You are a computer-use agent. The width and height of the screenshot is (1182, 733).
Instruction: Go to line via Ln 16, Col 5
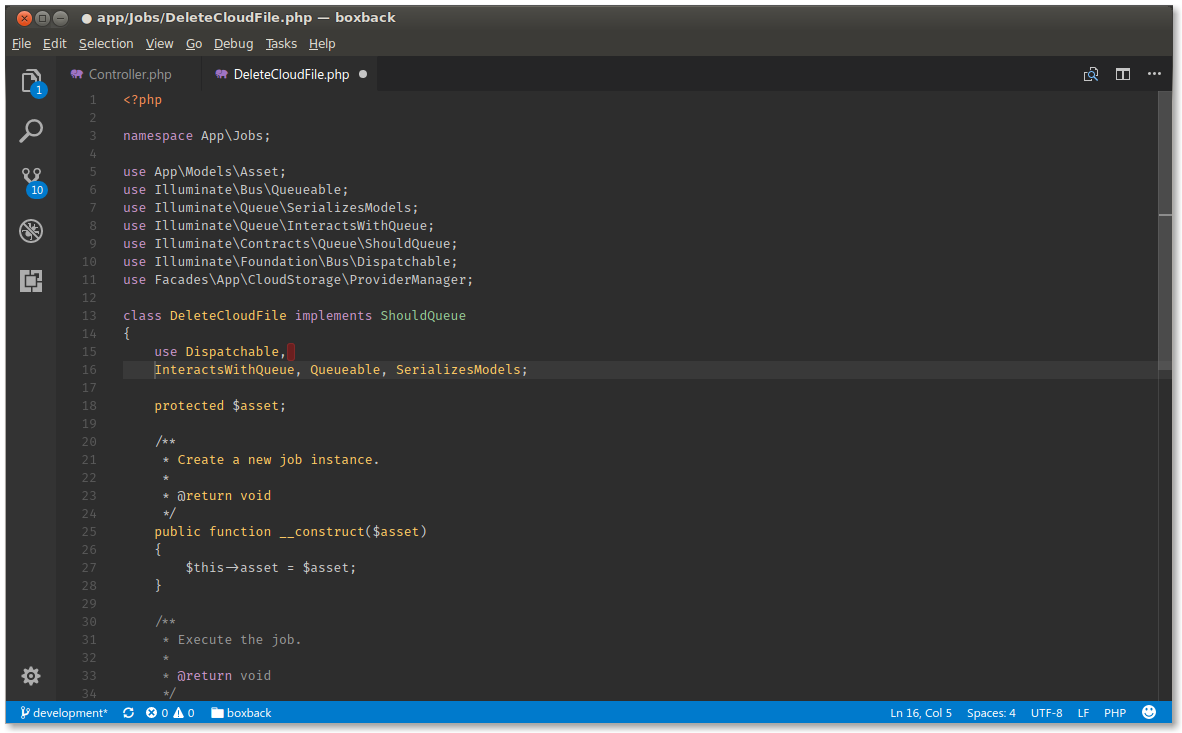pos(920,712)
